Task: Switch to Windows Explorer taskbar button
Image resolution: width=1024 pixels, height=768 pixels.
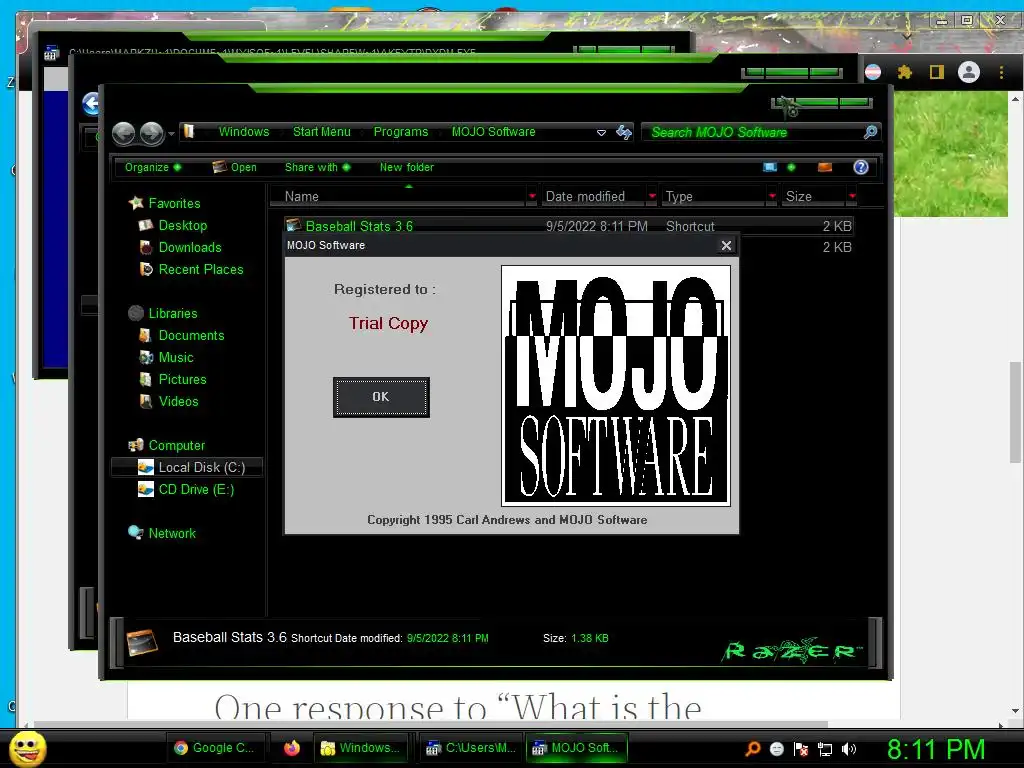Action: [360, 748]
